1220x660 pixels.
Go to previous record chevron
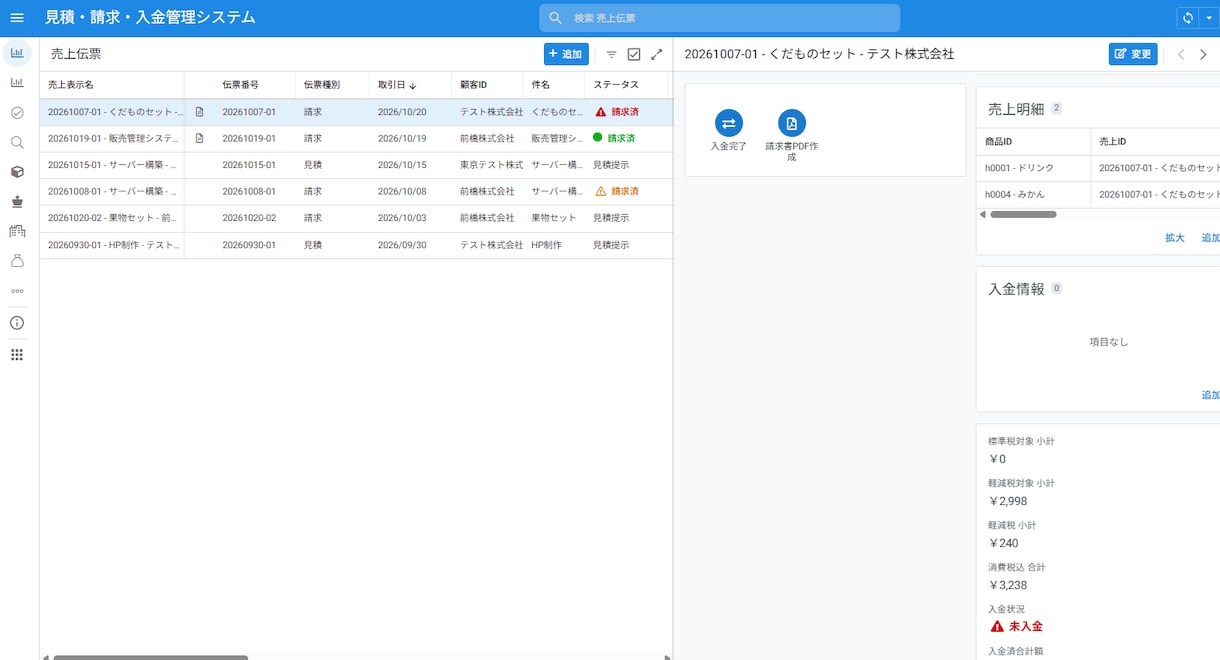[x=1181, y=54]
